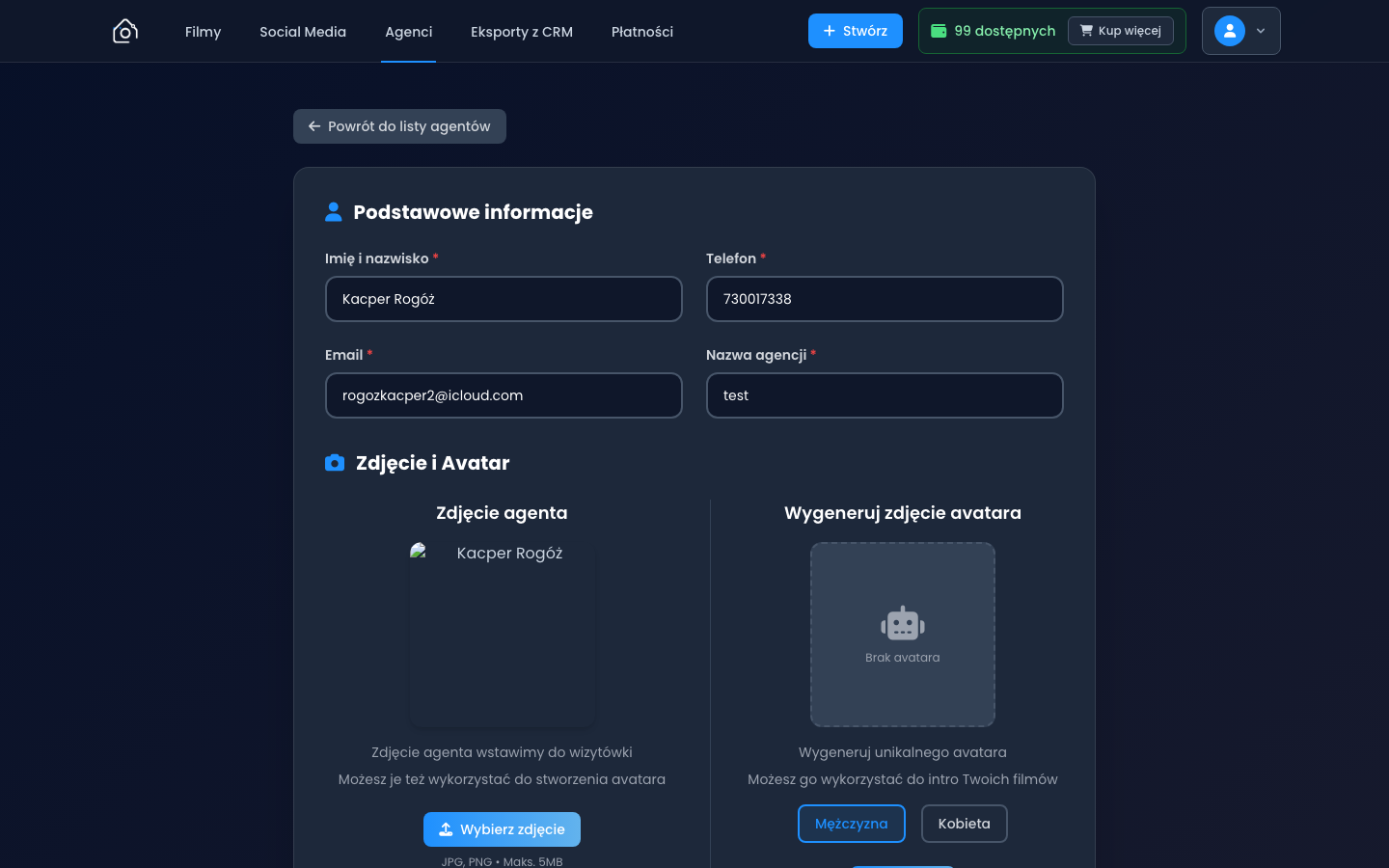Select Mężczyzna avatar gender

click(852, 824)
